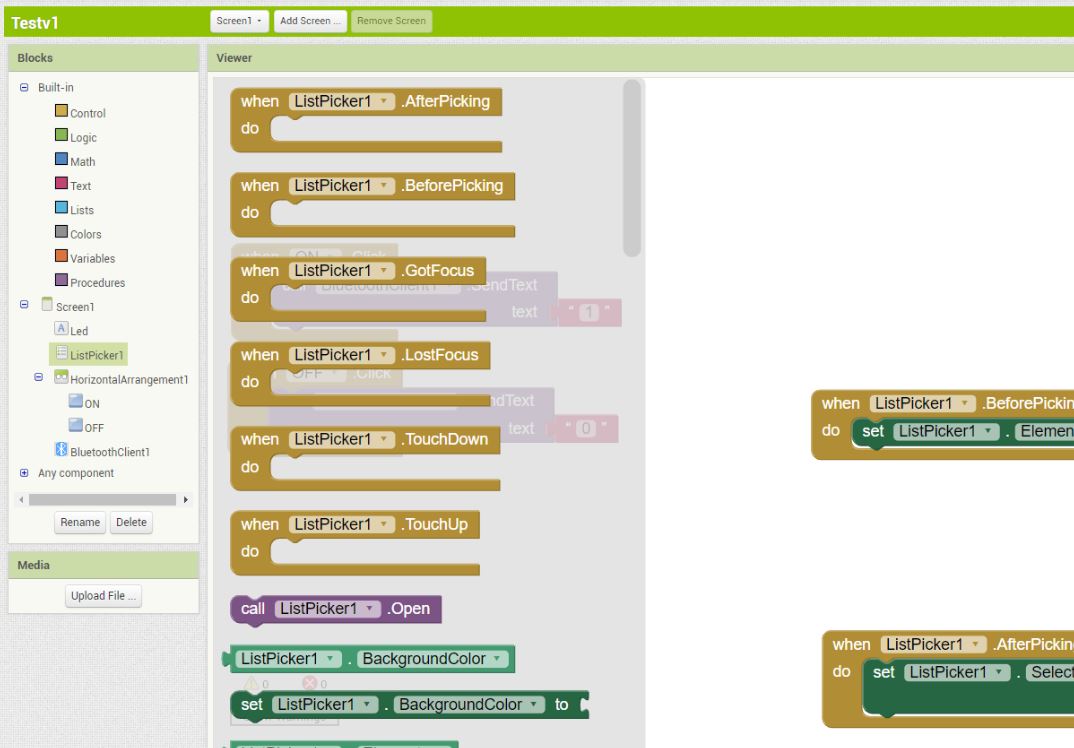Click the flyout vertical scrollbar
1074x748 pixels.
tap(632, 168)
